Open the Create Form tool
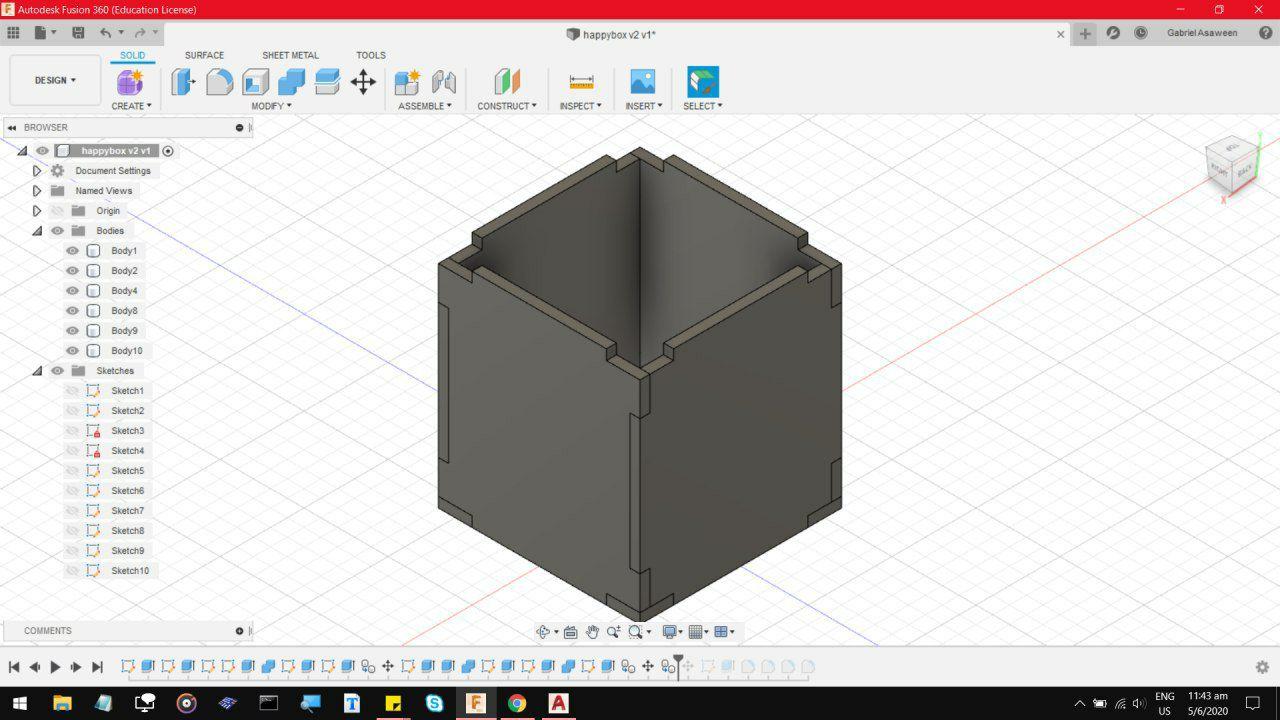This screenshot has width=1280, height=720. [131, 82]
